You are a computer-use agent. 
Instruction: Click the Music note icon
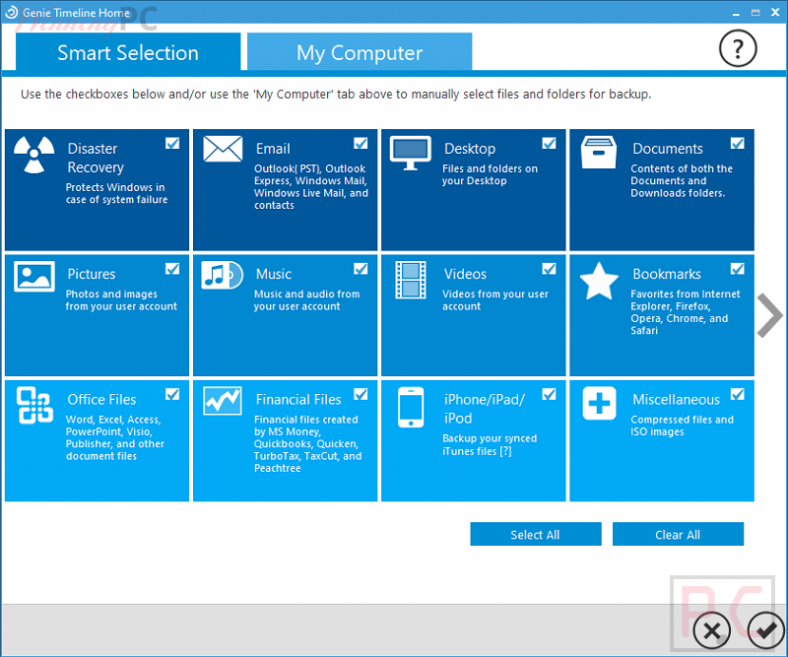click(222, 275)
